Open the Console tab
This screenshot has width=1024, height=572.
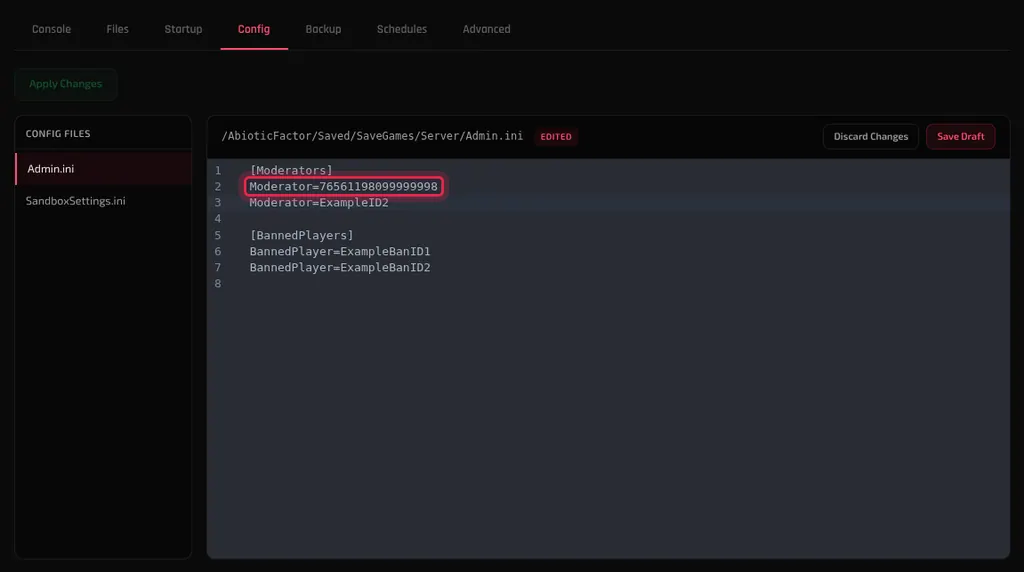(x=52, y=29)
